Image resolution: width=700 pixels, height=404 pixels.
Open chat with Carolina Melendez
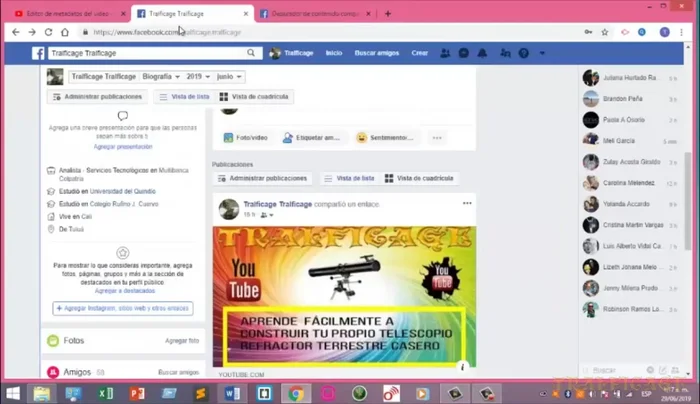point(629,183)
